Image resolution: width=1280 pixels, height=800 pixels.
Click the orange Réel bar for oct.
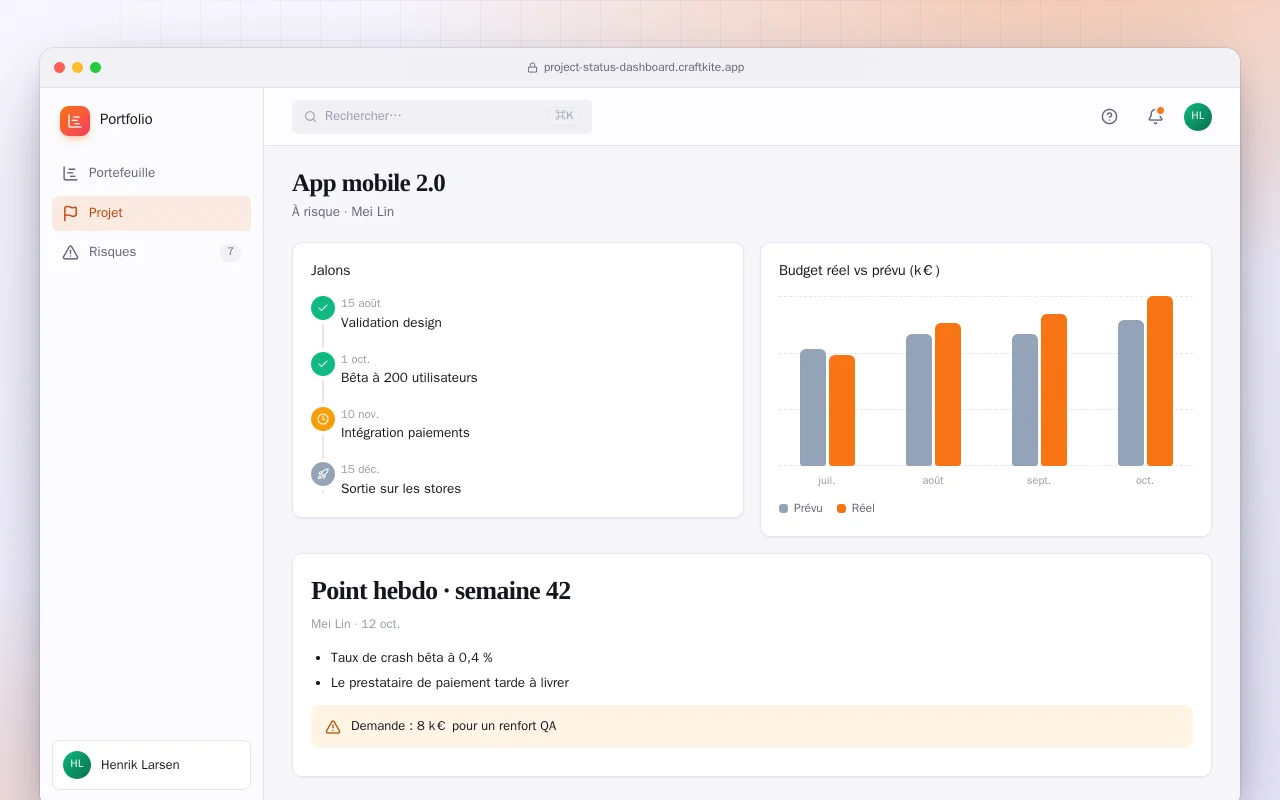pos(1160,381)
